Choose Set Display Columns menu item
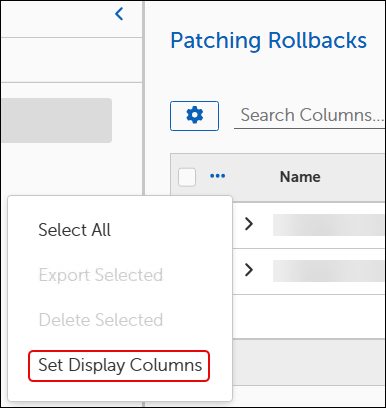The height and width of the screenshot is (408, 386). pyautogui.click(x=120, y=365)
